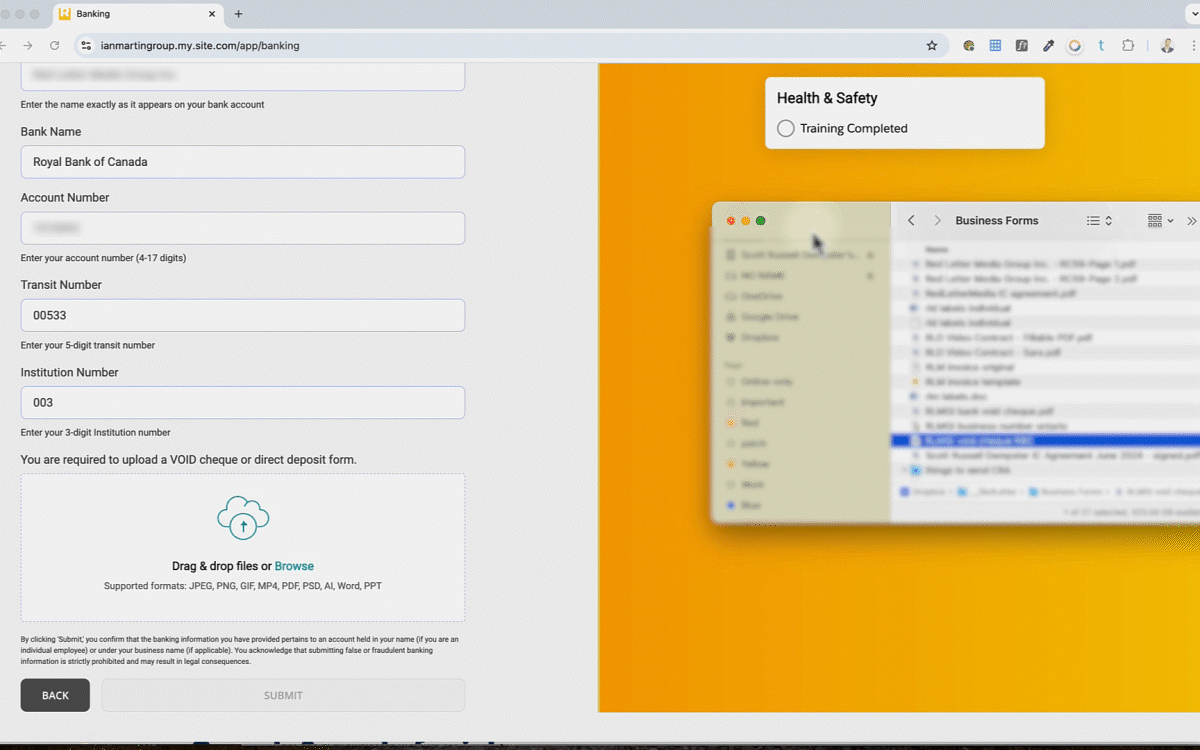The image size is (1200, 750).
Task: Bookmark this page with the star icon
Action: (932, 45)
